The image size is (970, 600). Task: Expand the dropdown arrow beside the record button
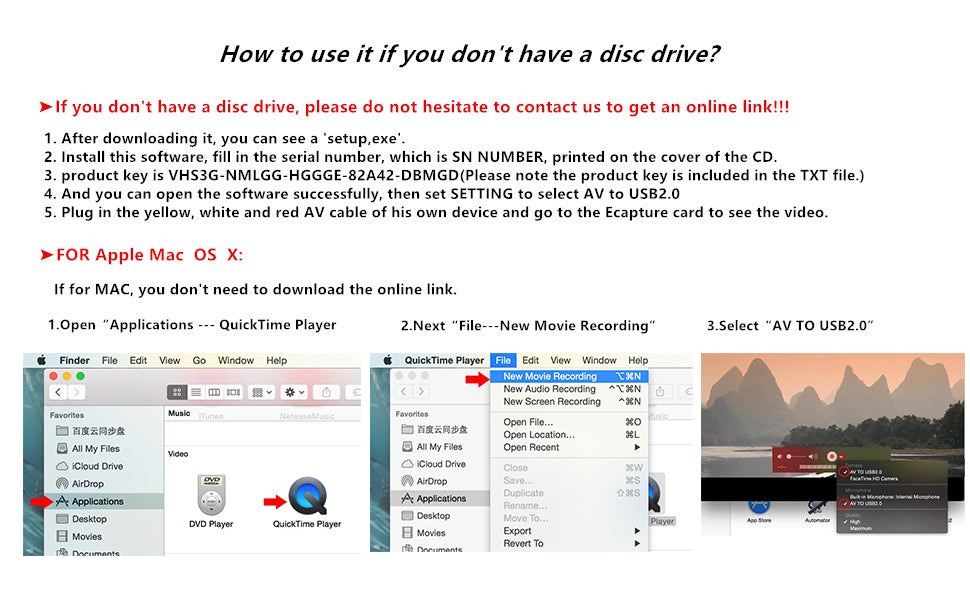point(843,457)
